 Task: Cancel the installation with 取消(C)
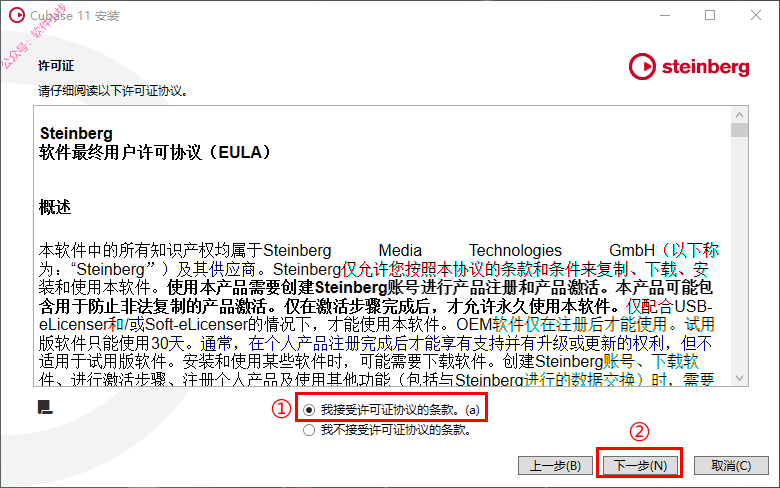click(x=731, y=466)
